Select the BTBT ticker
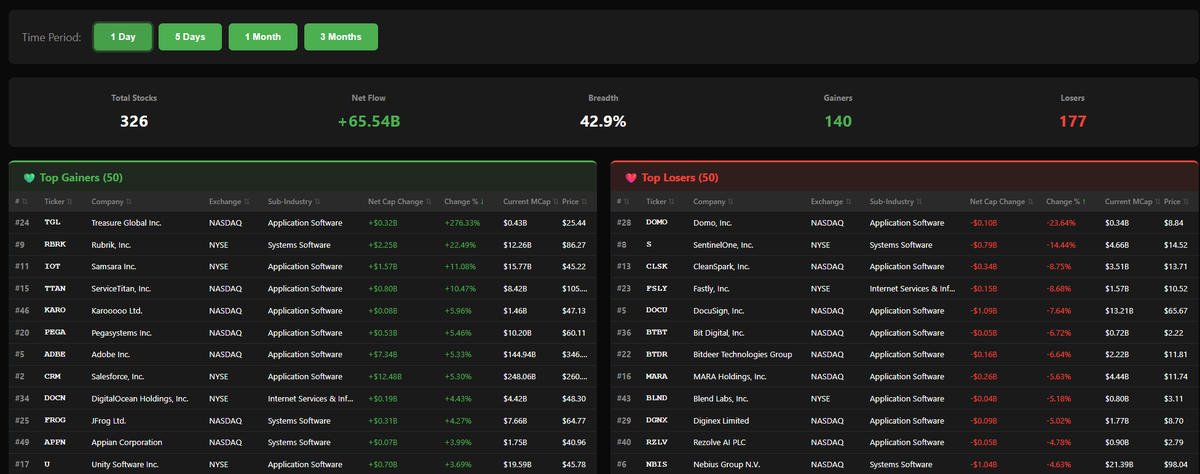1200x474 pixels. [x=657, y=332]
